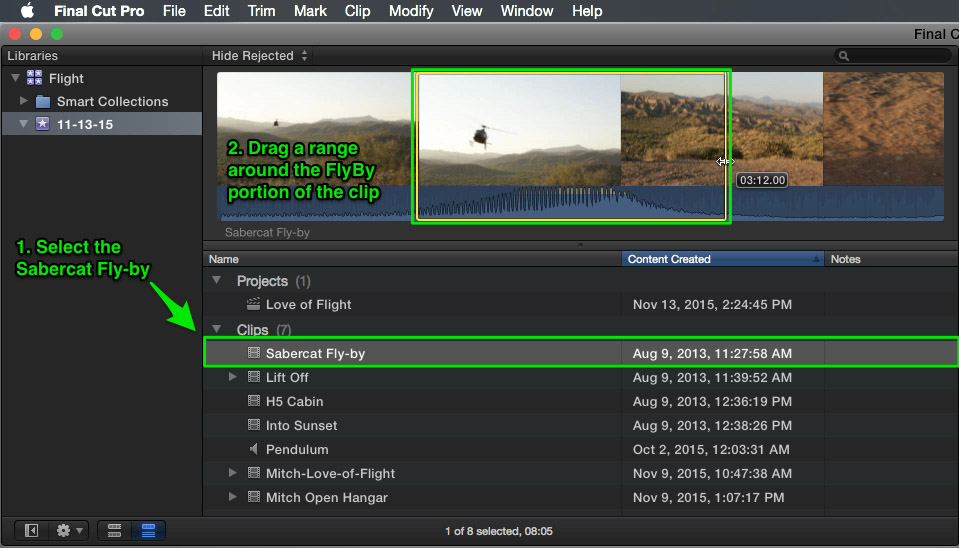
Task: Click the Nov 9, 2015, 1:07:17 PM date cell
Action: pos(708,497)
